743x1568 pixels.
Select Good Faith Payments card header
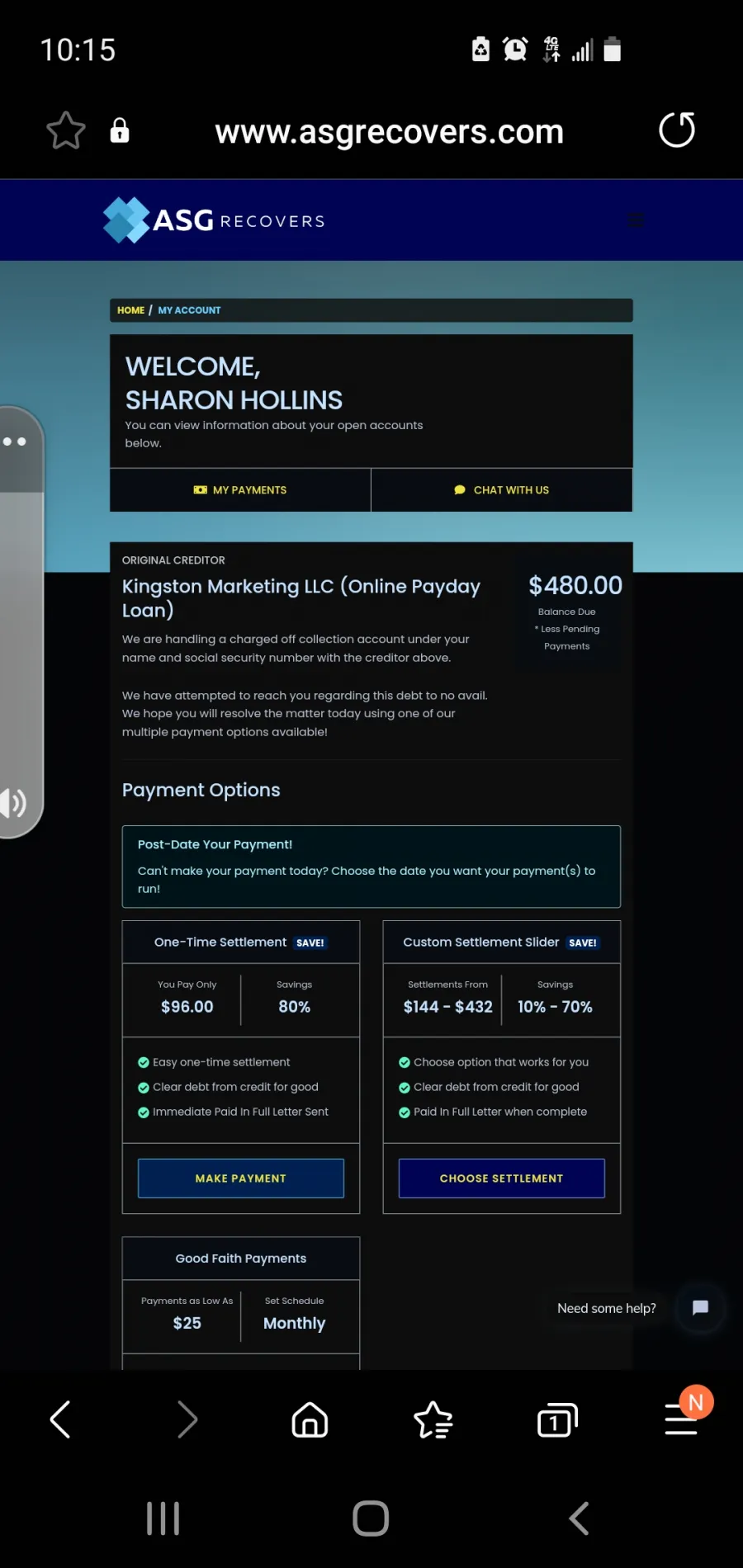click(241, 1259)
